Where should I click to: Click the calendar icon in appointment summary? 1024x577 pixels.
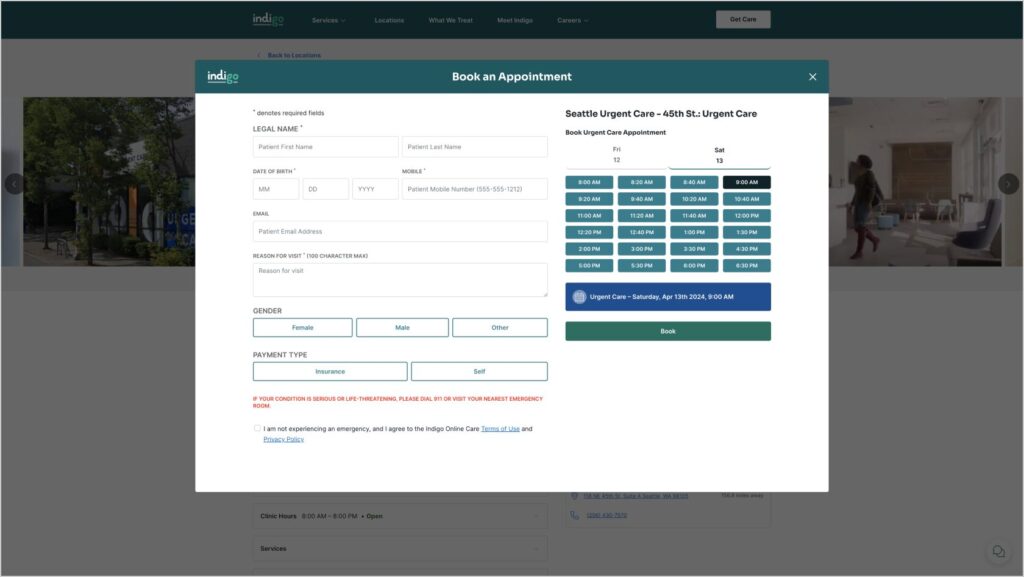579,297
